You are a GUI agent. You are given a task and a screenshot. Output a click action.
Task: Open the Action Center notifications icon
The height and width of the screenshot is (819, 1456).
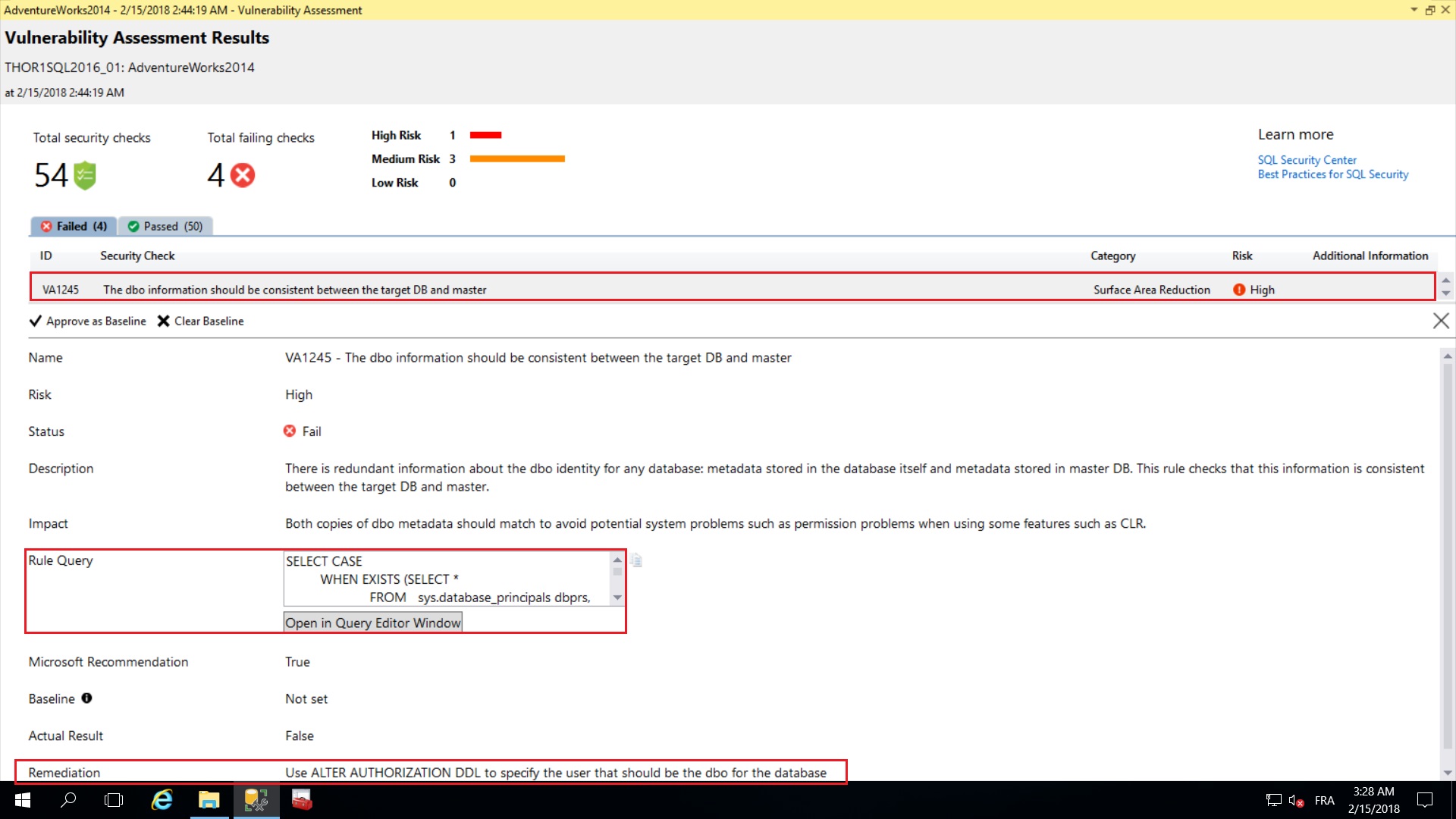1425,800
